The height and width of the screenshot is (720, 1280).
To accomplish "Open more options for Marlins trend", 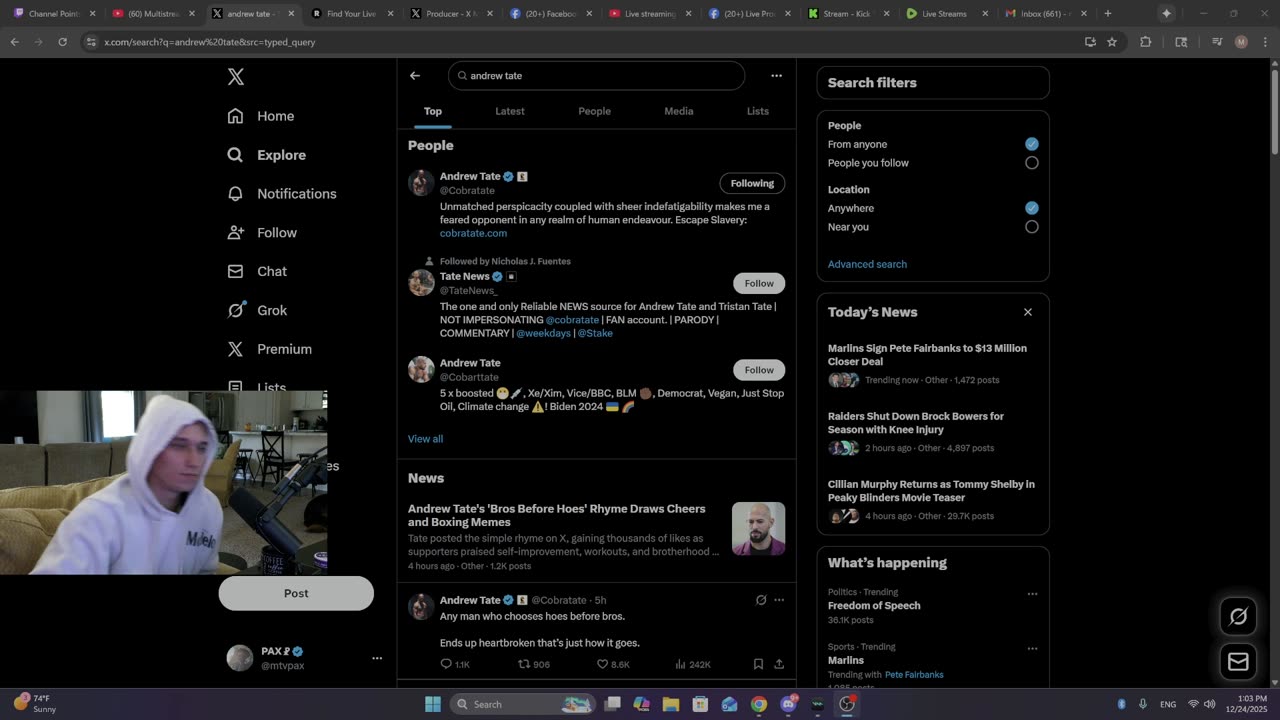I will tap(1032, 648).
